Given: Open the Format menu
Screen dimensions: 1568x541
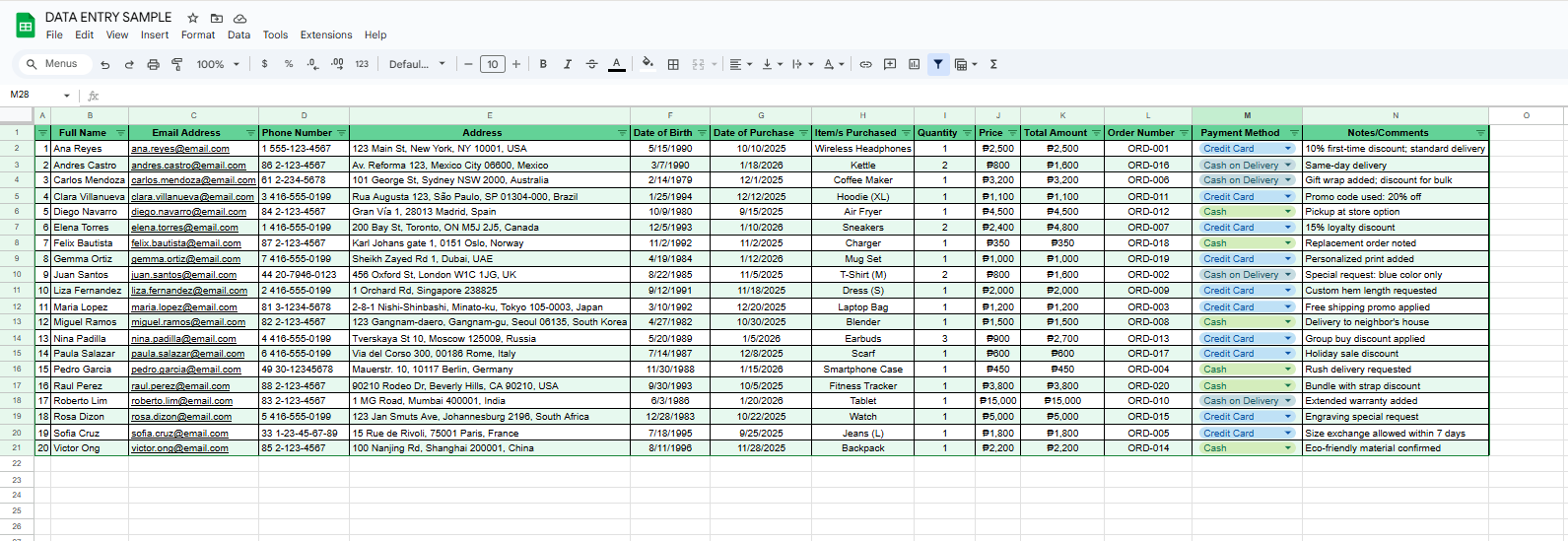Looking at the screenshot, I should 198,34.
